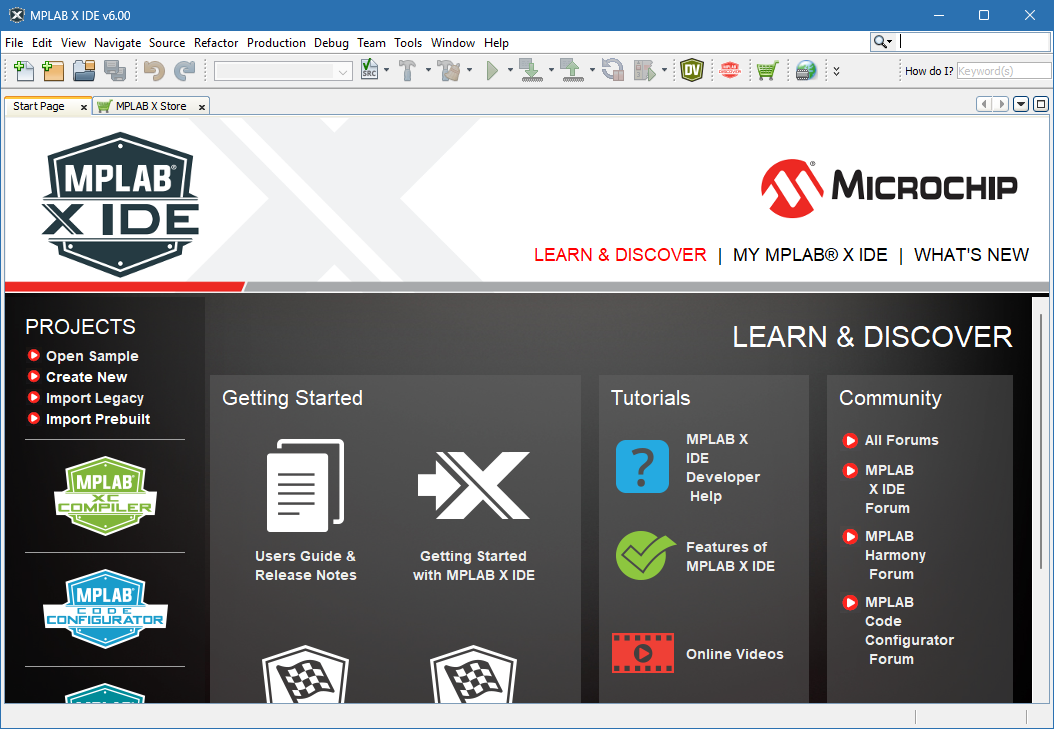Click the How do I keyword field
The width and height of the screenshot is (1054, 729).
1004,71
